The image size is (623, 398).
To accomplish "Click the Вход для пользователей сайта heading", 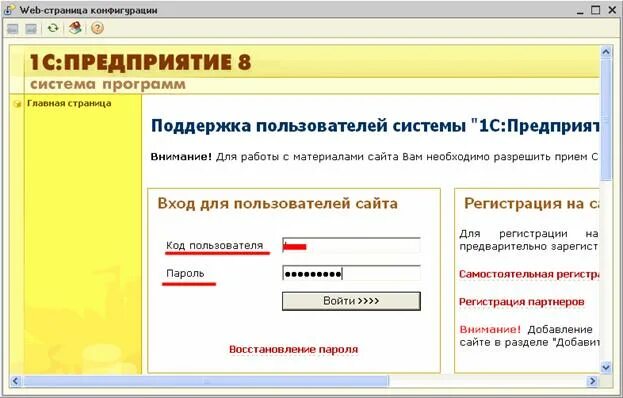I will (x=277, y=203).
